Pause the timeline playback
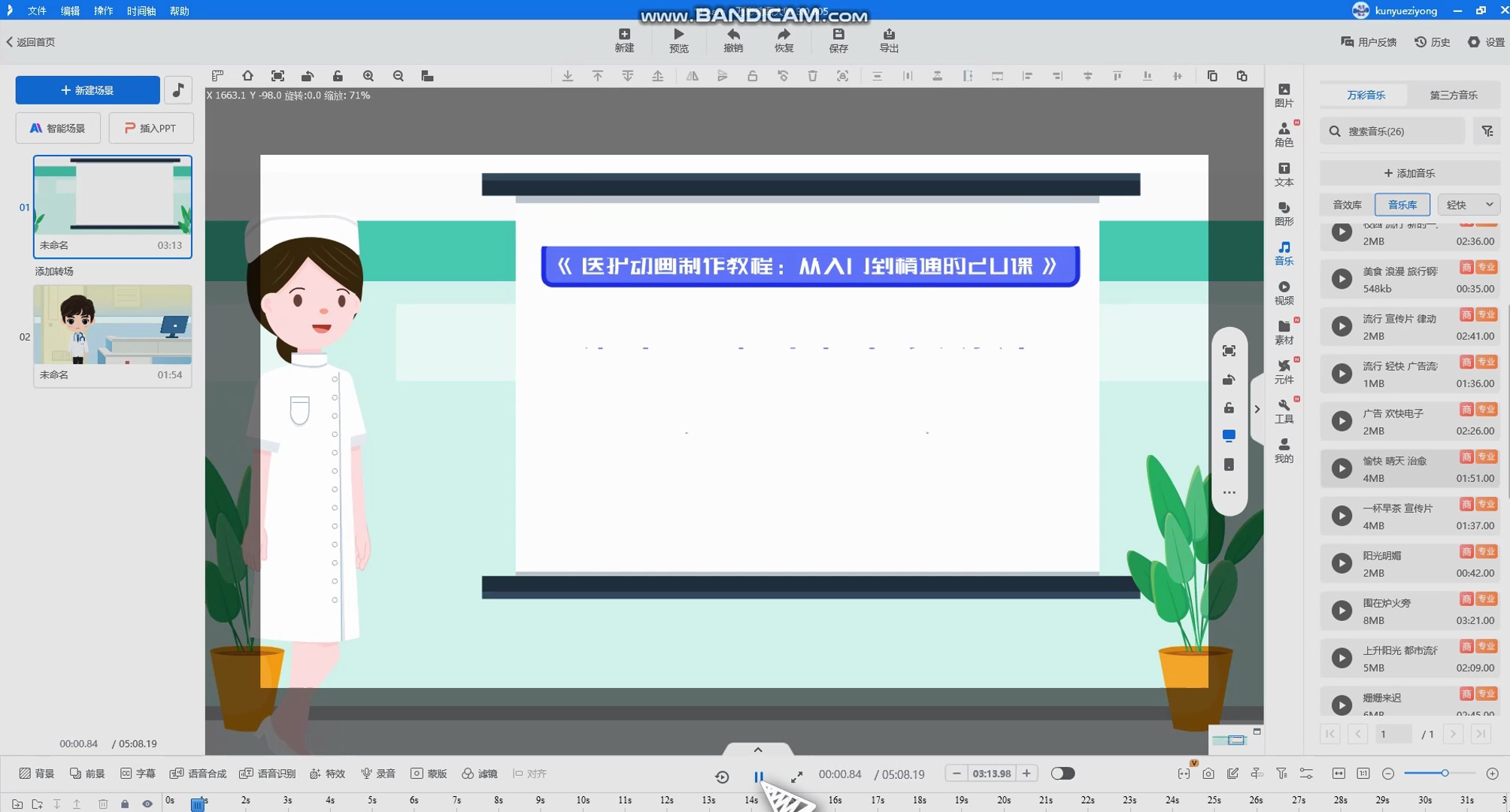The image size is (1510, 812). point(758,776)
